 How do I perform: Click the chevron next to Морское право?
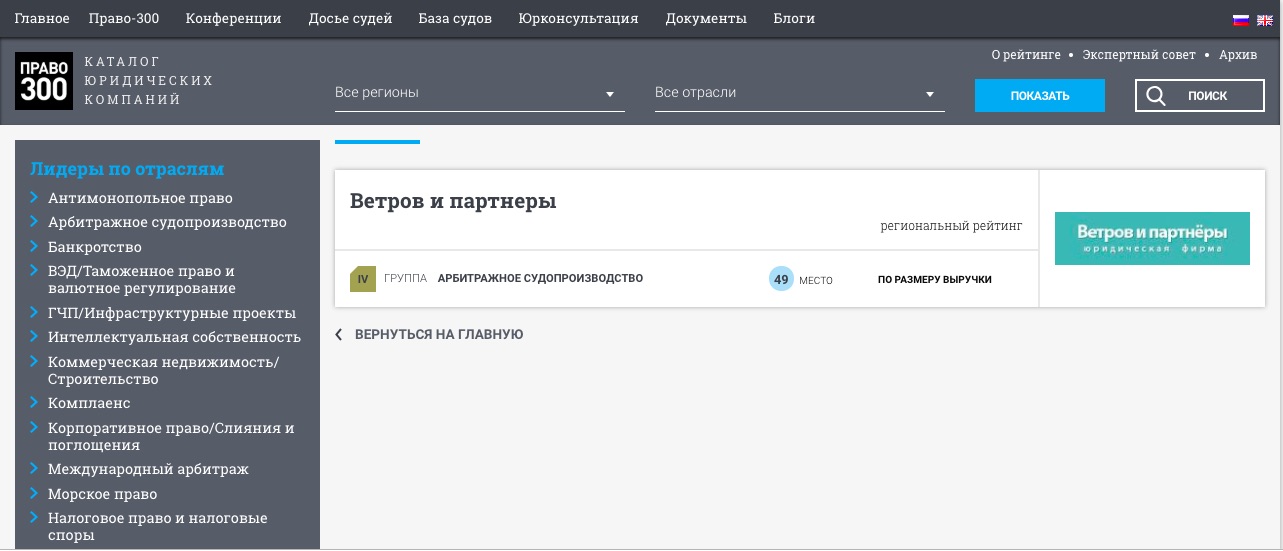(x=34, y=493)
